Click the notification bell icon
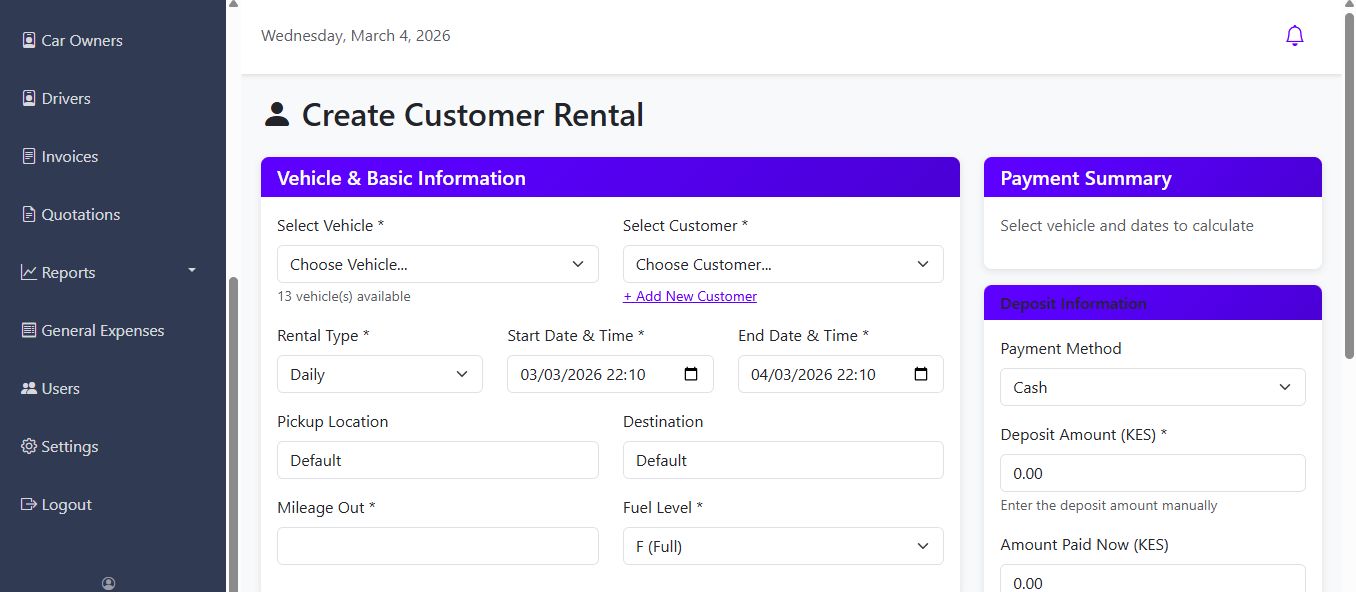 (x=1294, y=36)
